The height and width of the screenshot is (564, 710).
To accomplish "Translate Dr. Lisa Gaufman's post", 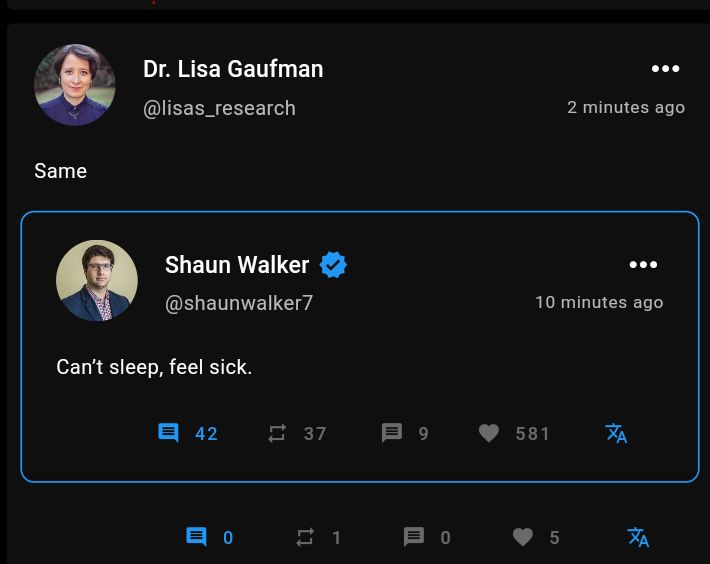I will point(638,537).
